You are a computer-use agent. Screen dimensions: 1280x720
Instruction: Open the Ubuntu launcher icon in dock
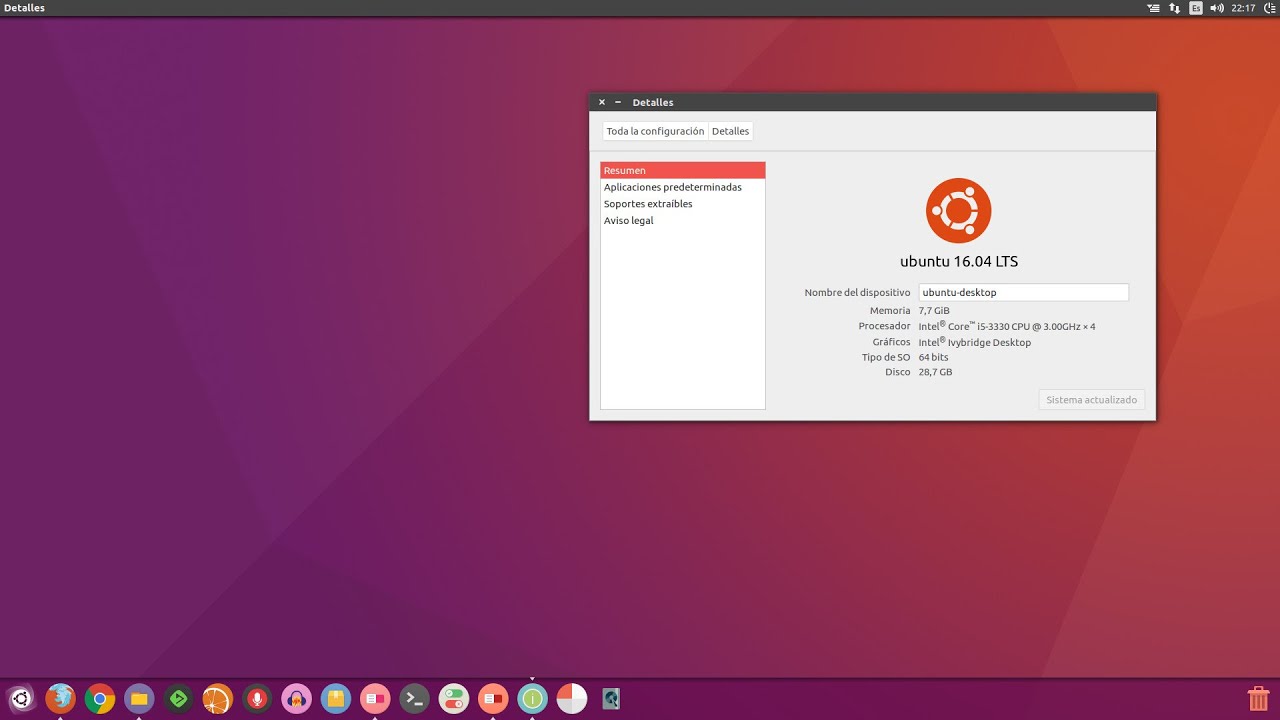point(21,698)
